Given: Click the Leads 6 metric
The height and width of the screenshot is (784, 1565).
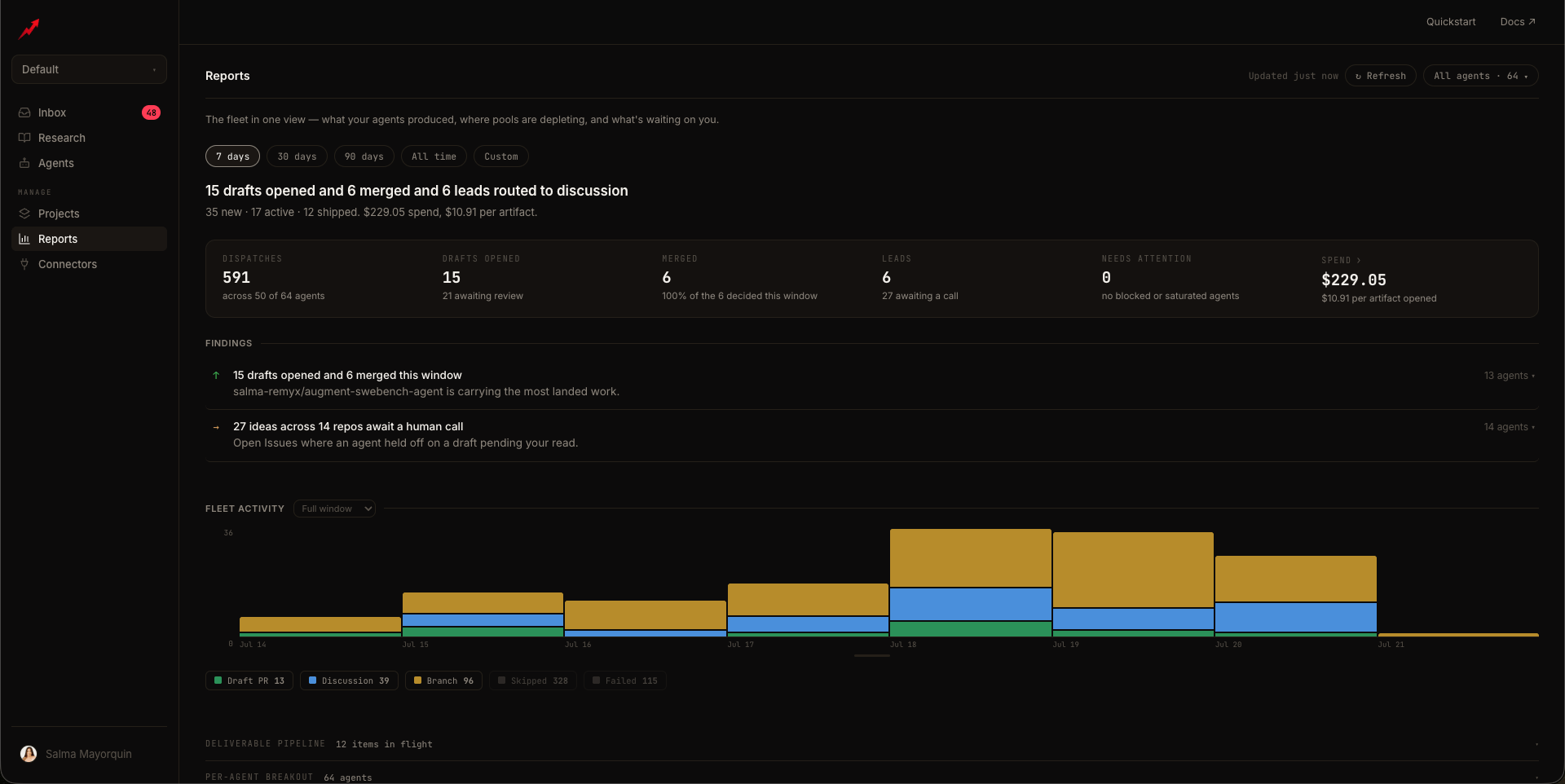Looking at the screenshot, I should pos(919,279).
